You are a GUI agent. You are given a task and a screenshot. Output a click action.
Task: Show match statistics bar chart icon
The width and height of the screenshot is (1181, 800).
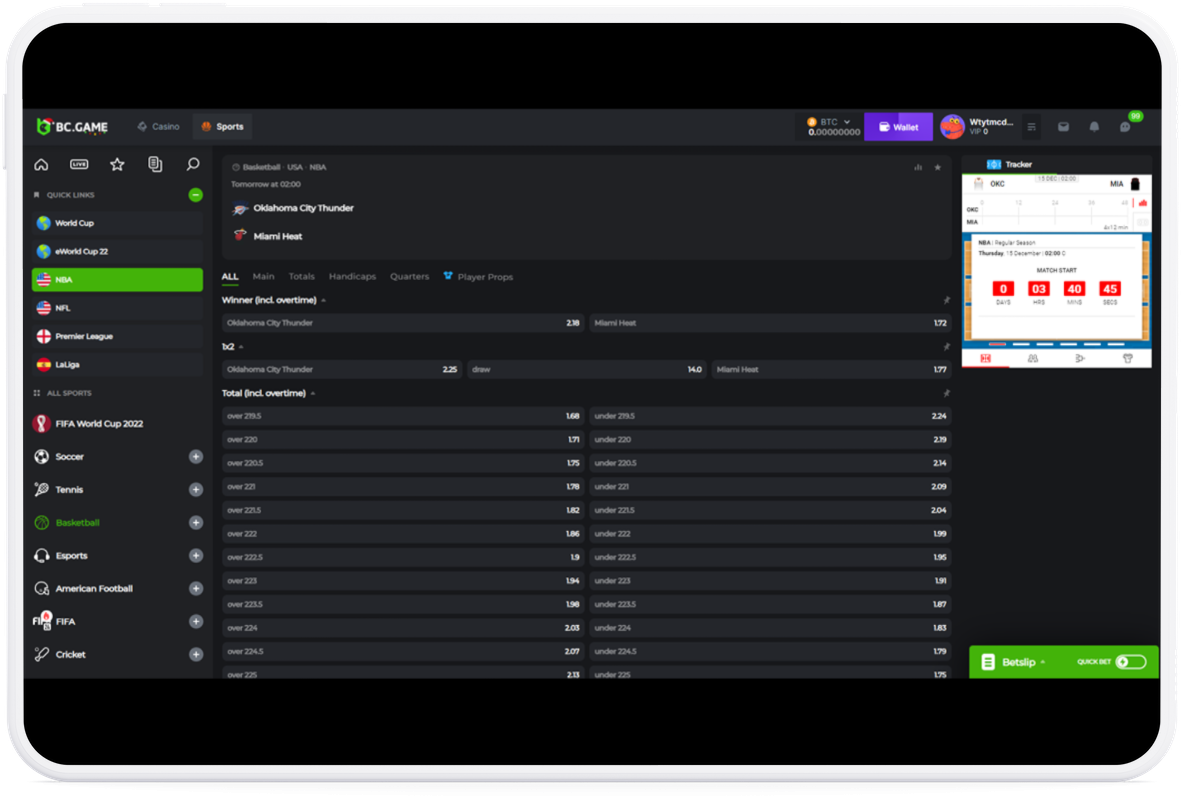pos(918,167)
